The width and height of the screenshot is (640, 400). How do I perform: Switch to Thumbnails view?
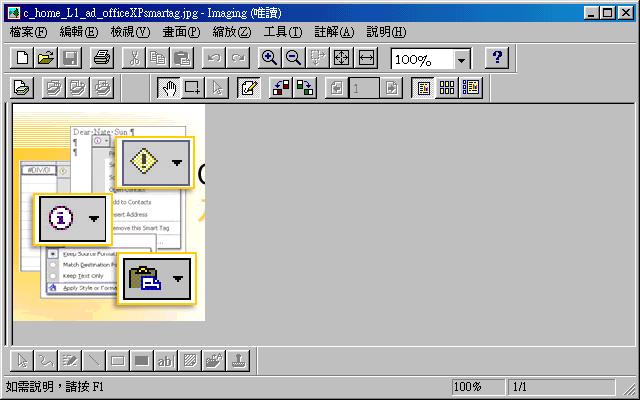point(447,88)
